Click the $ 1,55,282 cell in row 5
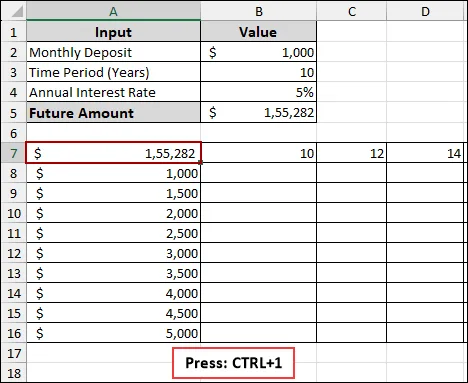468x383 pixels. (259, 113)
